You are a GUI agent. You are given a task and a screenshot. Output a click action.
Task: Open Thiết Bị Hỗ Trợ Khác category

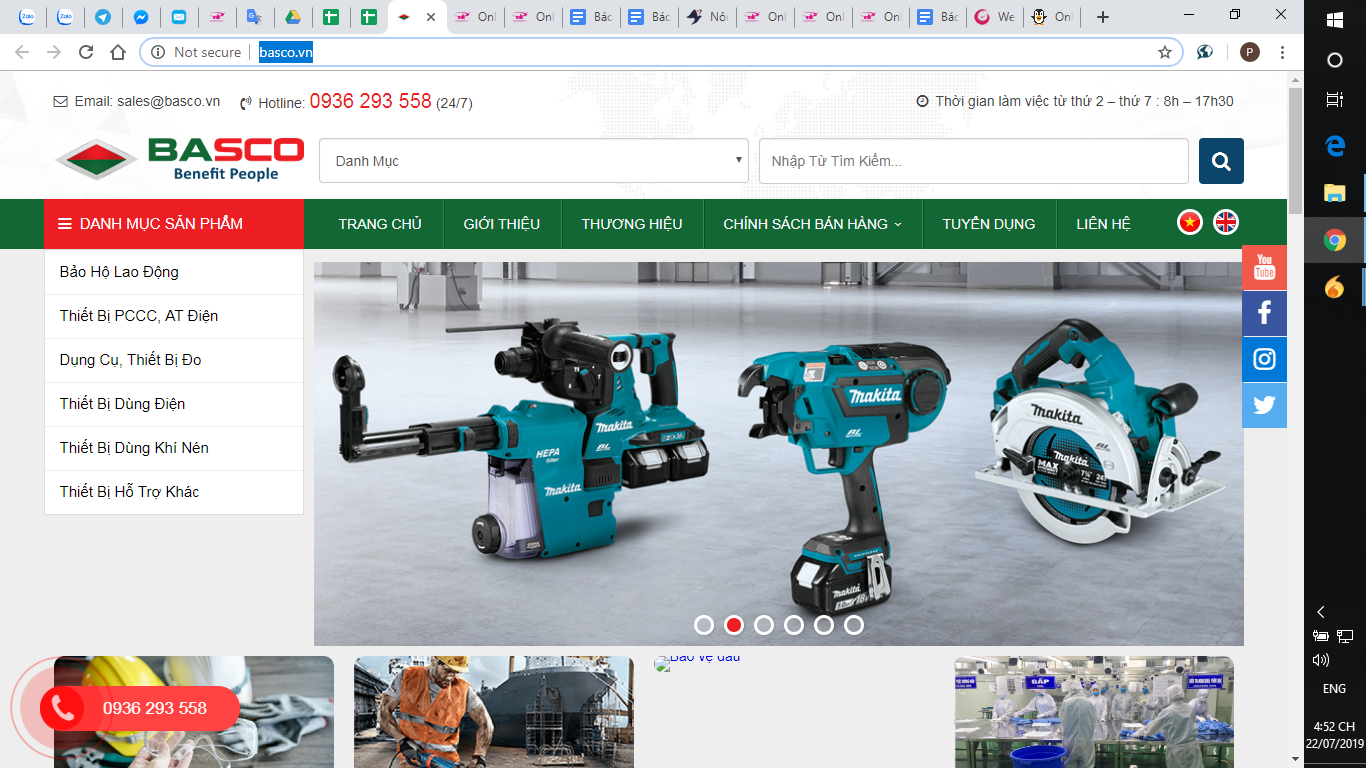[174, 492]
